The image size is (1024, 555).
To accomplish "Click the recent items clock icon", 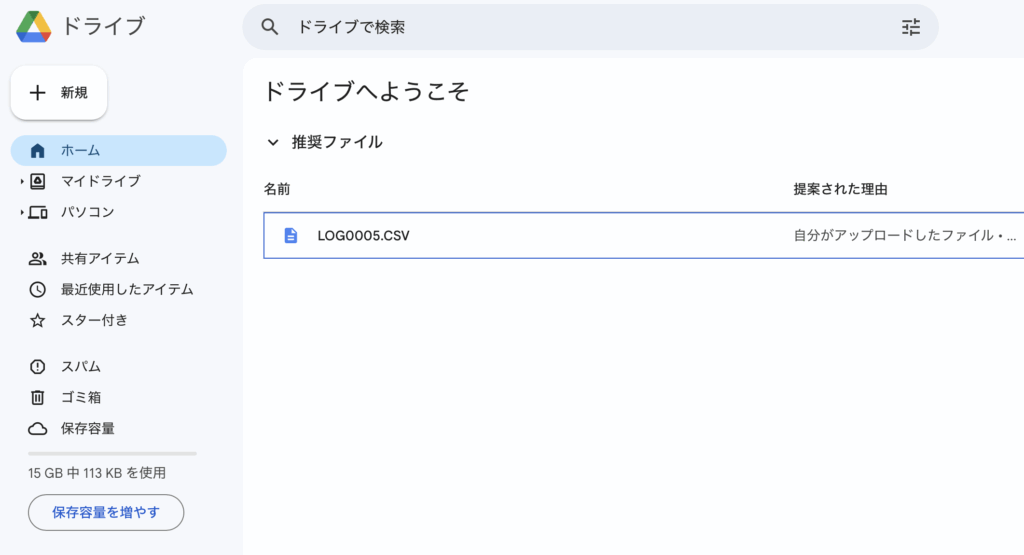I will [38, 290].
